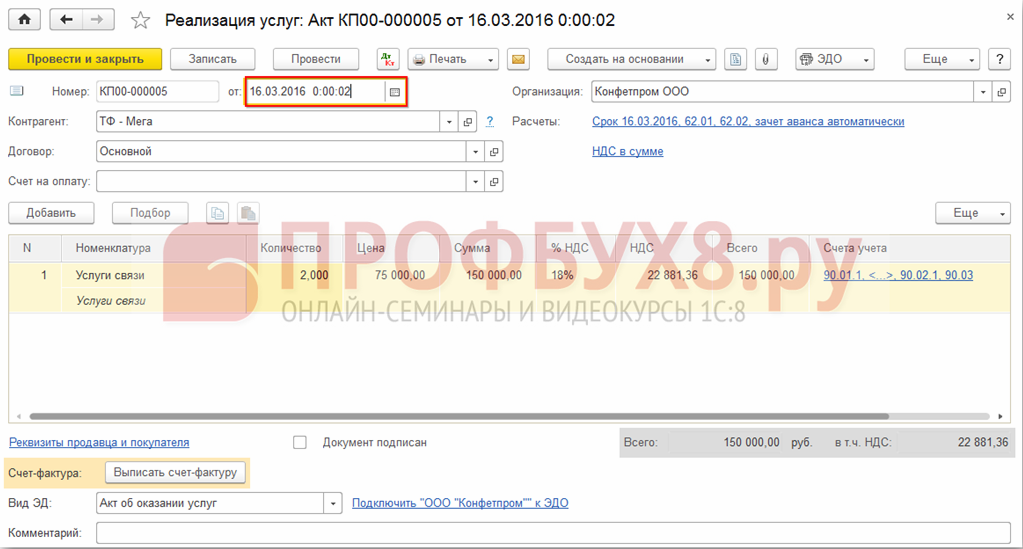This screenshot has width=1023, height=549.
Task: Select italic Услуги связи content cell
Action: (x=154, y=301)
